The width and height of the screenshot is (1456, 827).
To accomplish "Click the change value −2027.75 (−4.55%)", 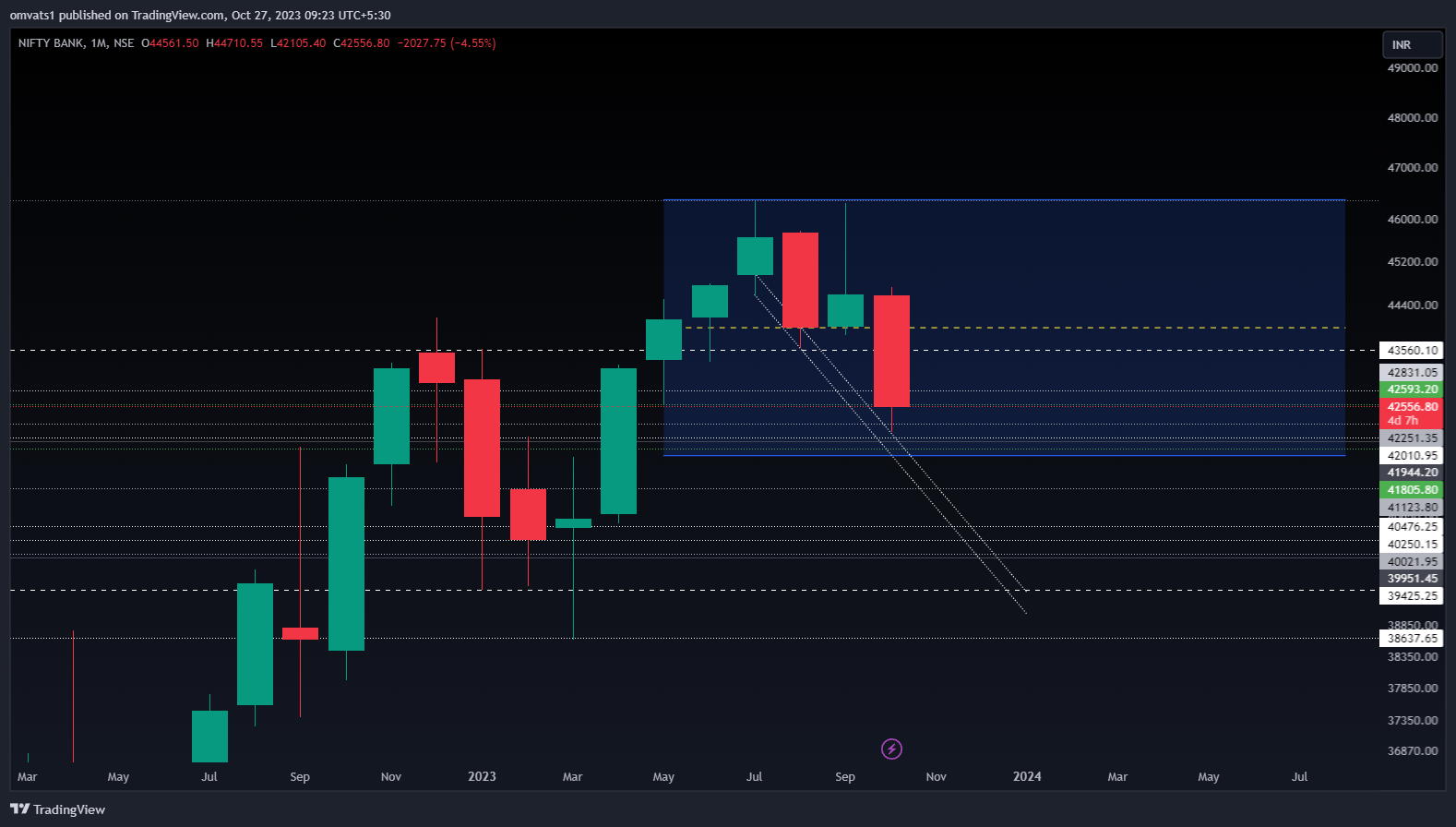I will pos(447,43).
